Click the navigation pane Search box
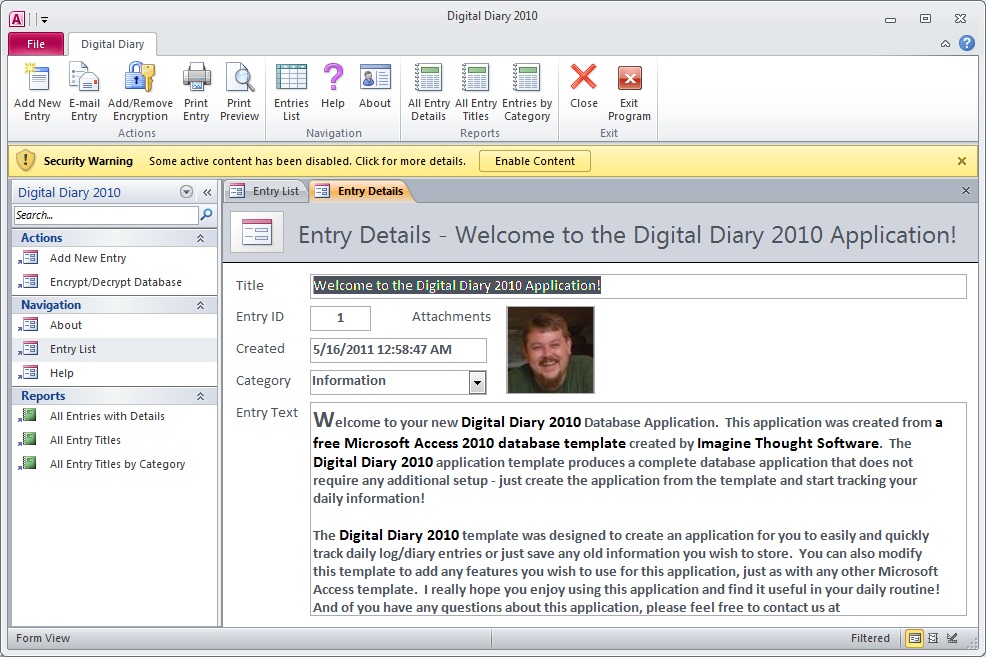Screen dimensions: 986x657 [x=106, y=215]
